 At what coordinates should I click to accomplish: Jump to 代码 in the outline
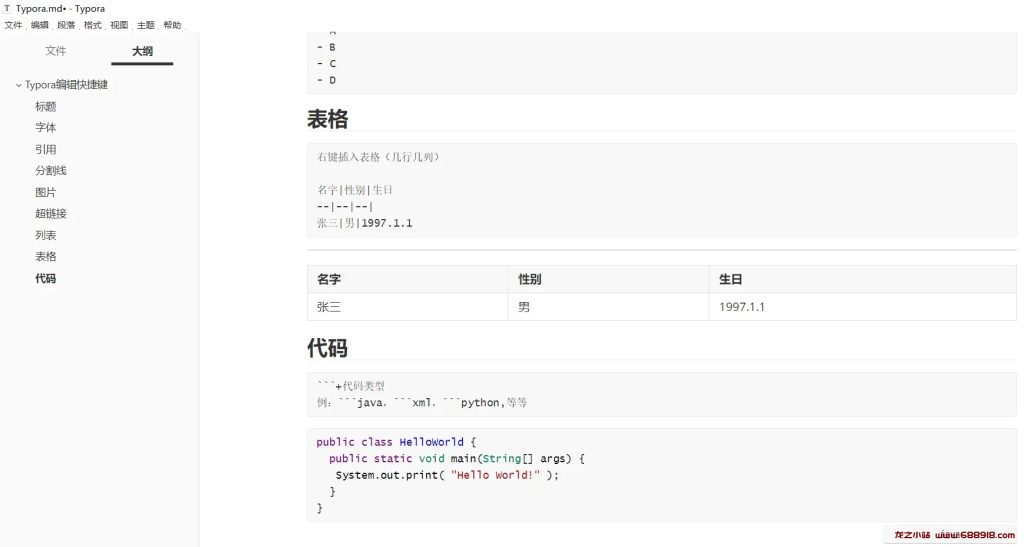coord(46,278)
